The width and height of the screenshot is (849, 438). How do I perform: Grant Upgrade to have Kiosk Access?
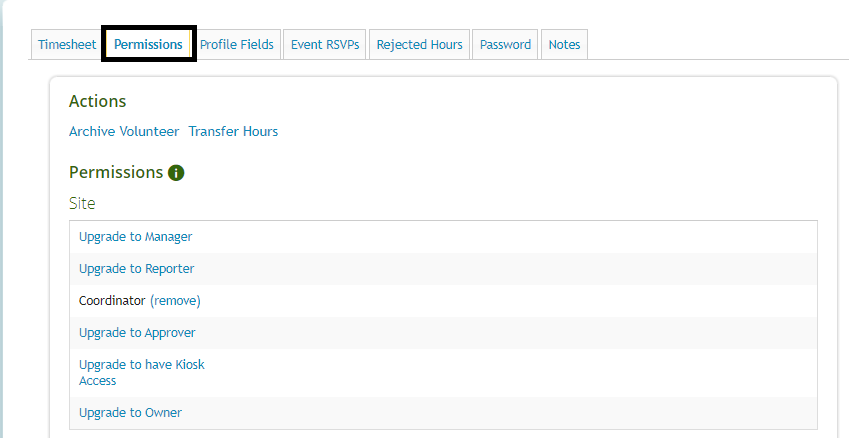pyautogui.click(x=141, y=365)
